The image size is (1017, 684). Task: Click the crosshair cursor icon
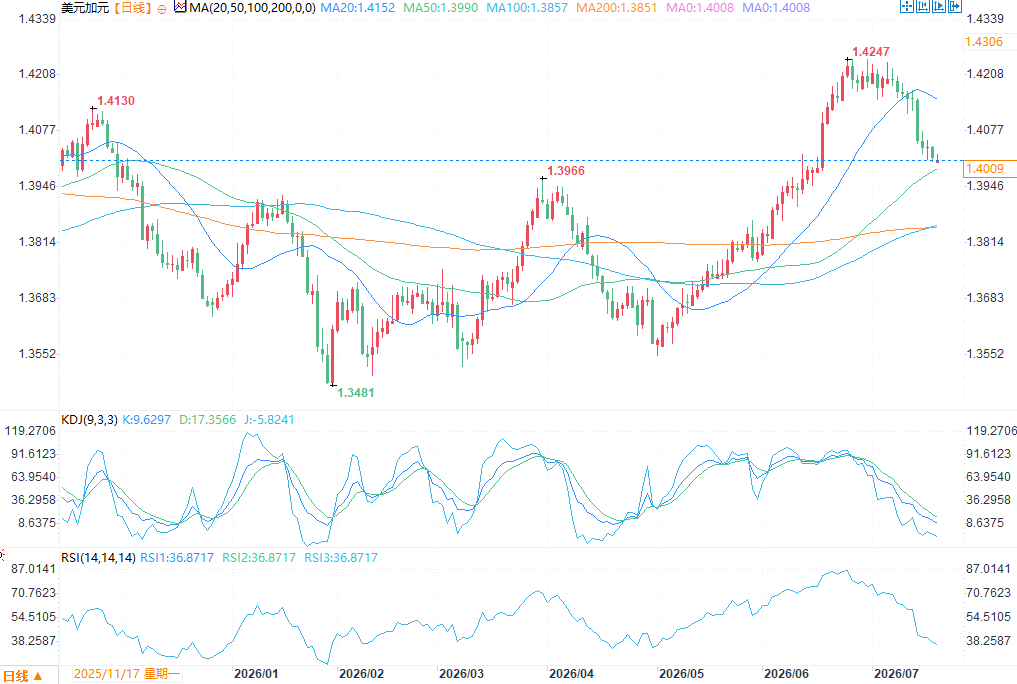[x=907, y=6]
